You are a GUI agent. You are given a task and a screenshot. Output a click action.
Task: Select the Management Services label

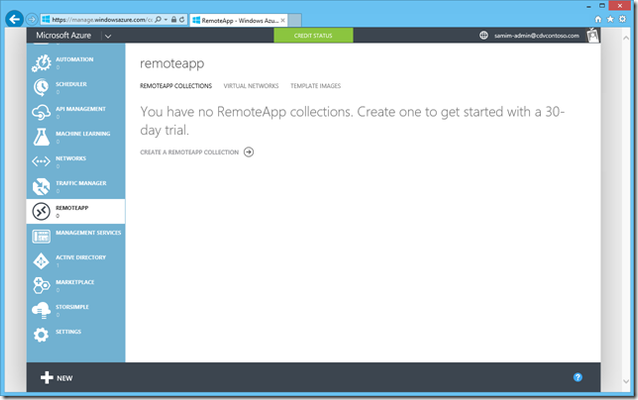[x=88, y=233]
